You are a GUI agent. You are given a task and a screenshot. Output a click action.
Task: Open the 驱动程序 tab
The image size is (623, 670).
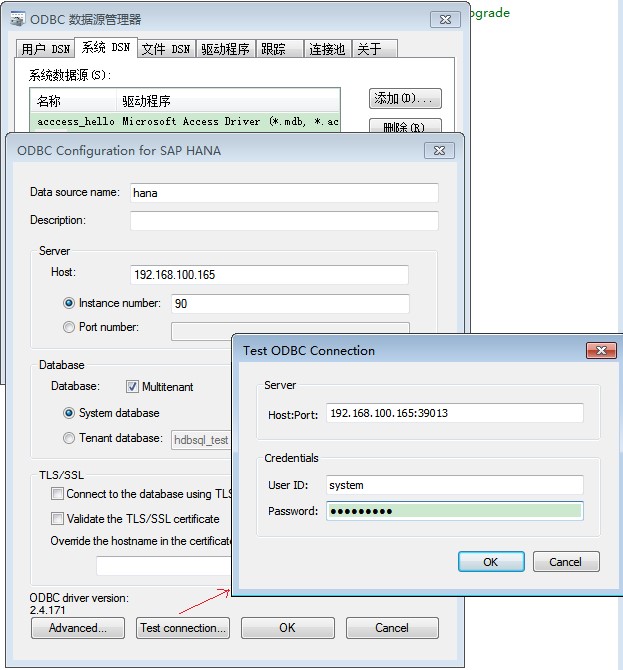tap(224, 49)
